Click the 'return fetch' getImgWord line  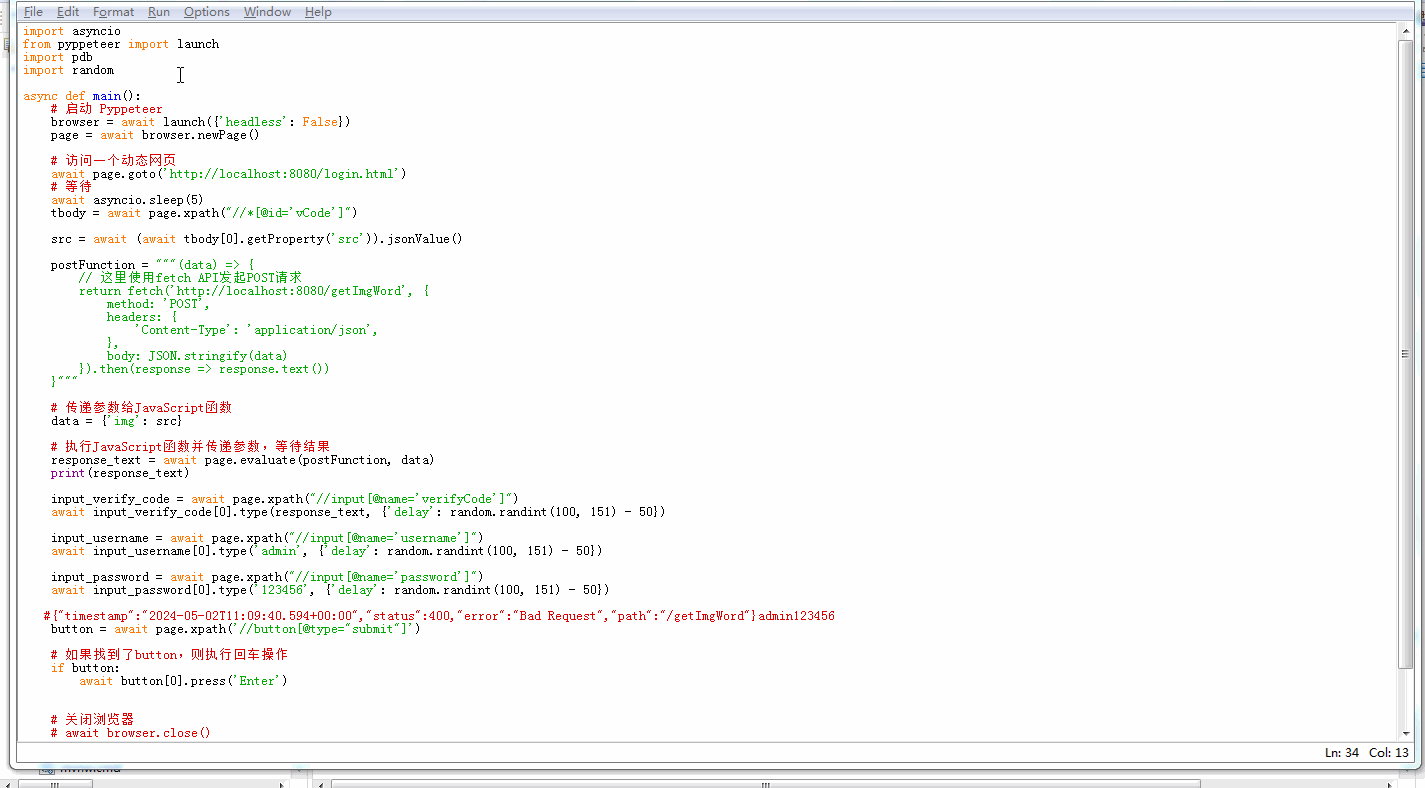coord(254,291)
